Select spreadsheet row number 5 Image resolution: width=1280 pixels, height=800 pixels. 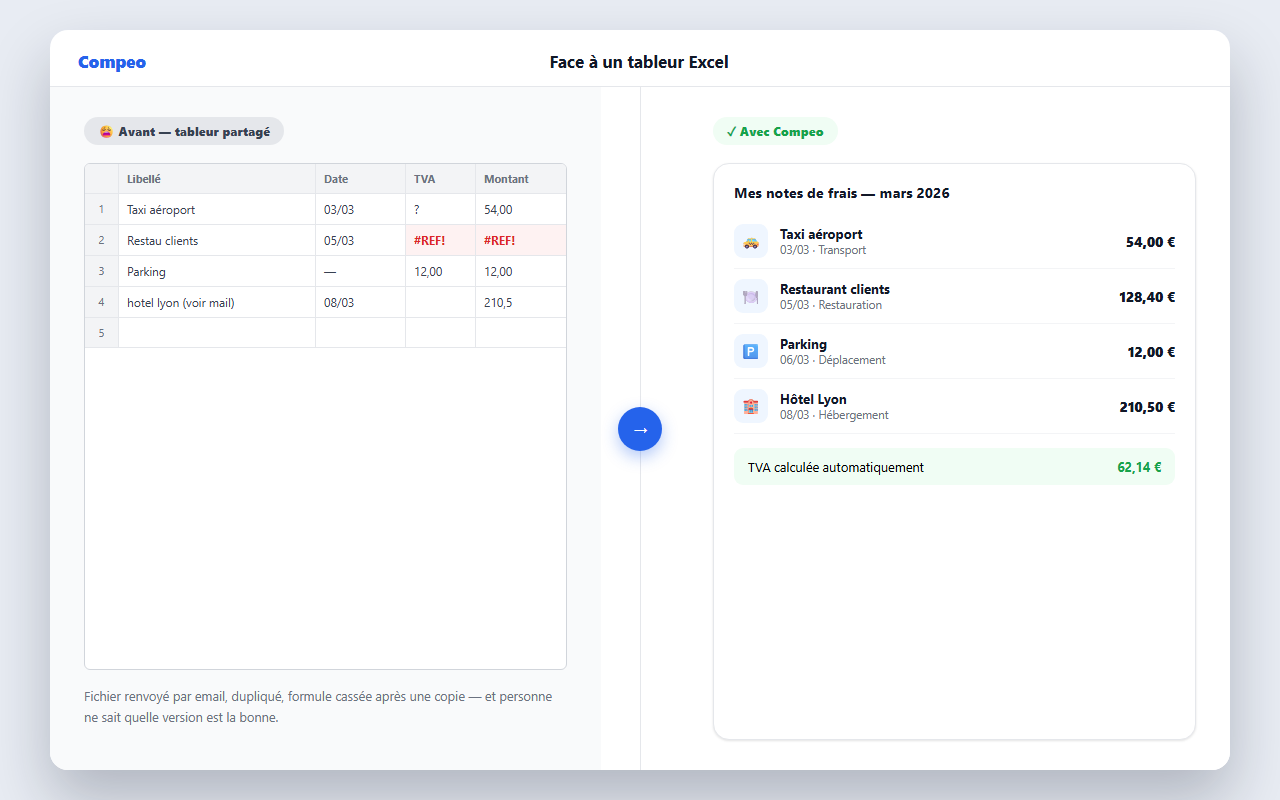(101, 333)
